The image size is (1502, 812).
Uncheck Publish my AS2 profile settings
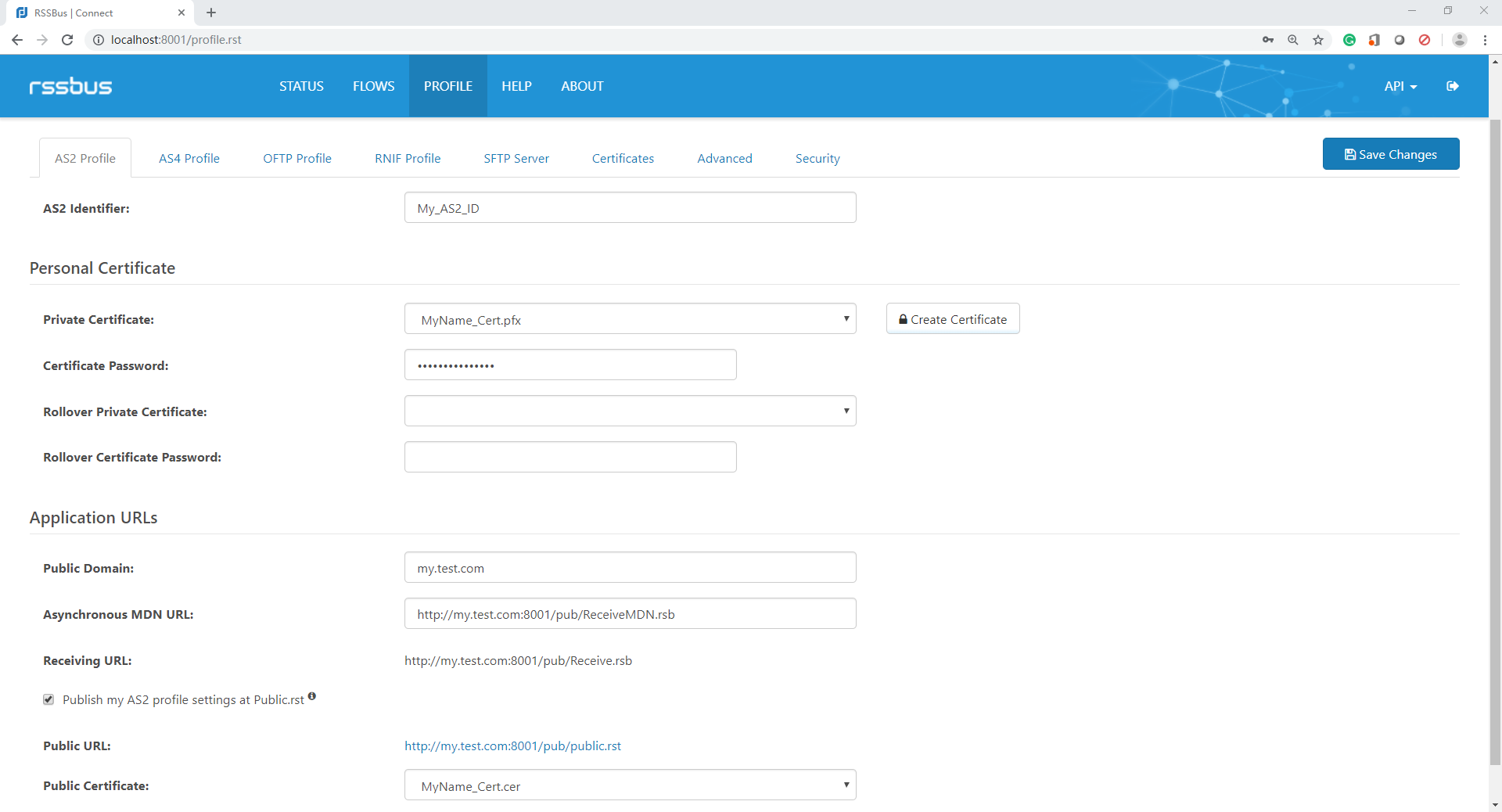49,699
